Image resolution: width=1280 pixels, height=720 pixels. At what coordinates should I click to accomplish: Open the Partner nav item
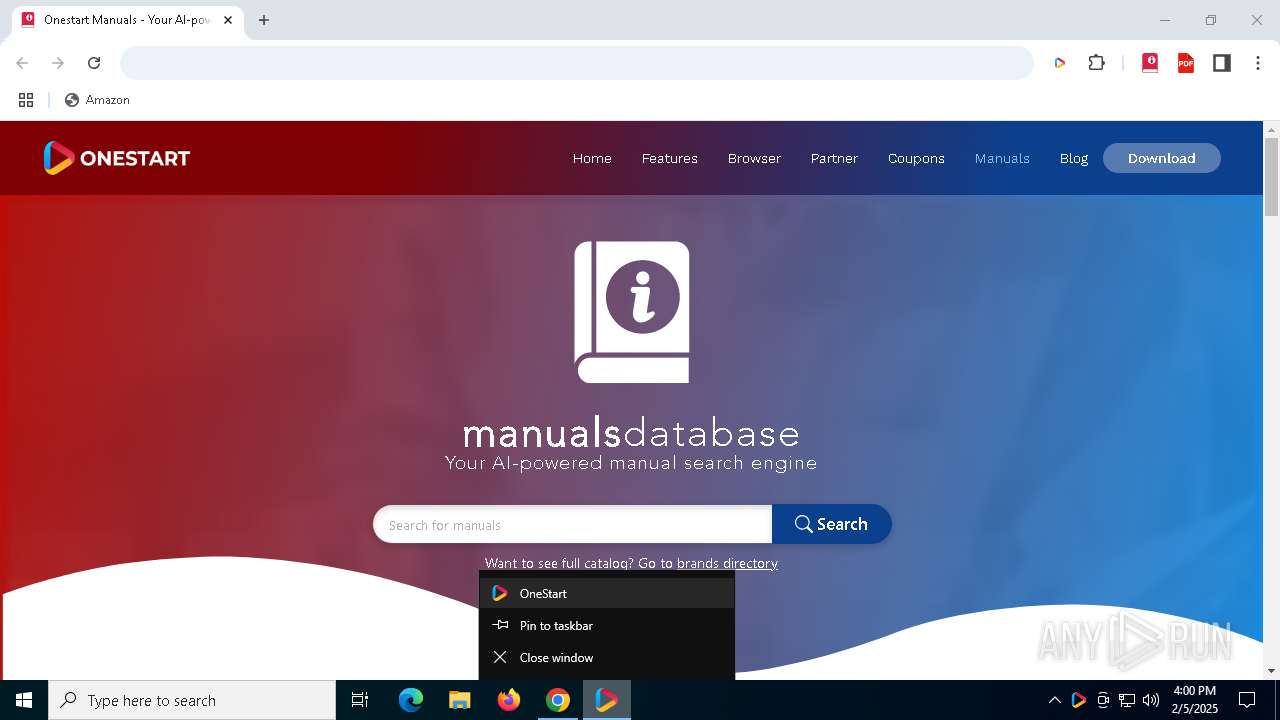tap(834, 158)
